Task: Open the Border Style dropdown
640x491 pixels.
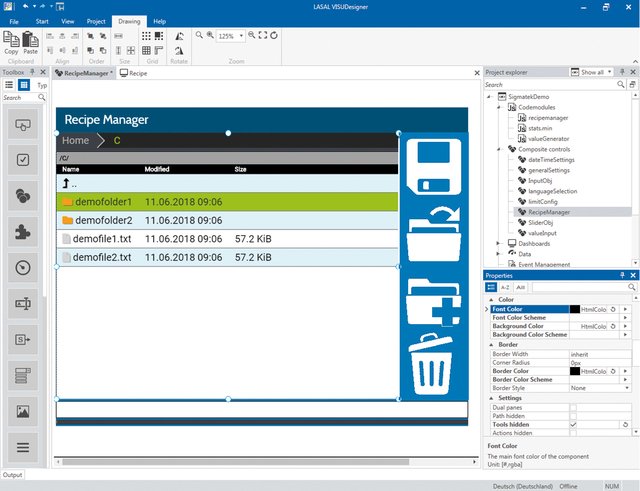Action: (627, 388)
